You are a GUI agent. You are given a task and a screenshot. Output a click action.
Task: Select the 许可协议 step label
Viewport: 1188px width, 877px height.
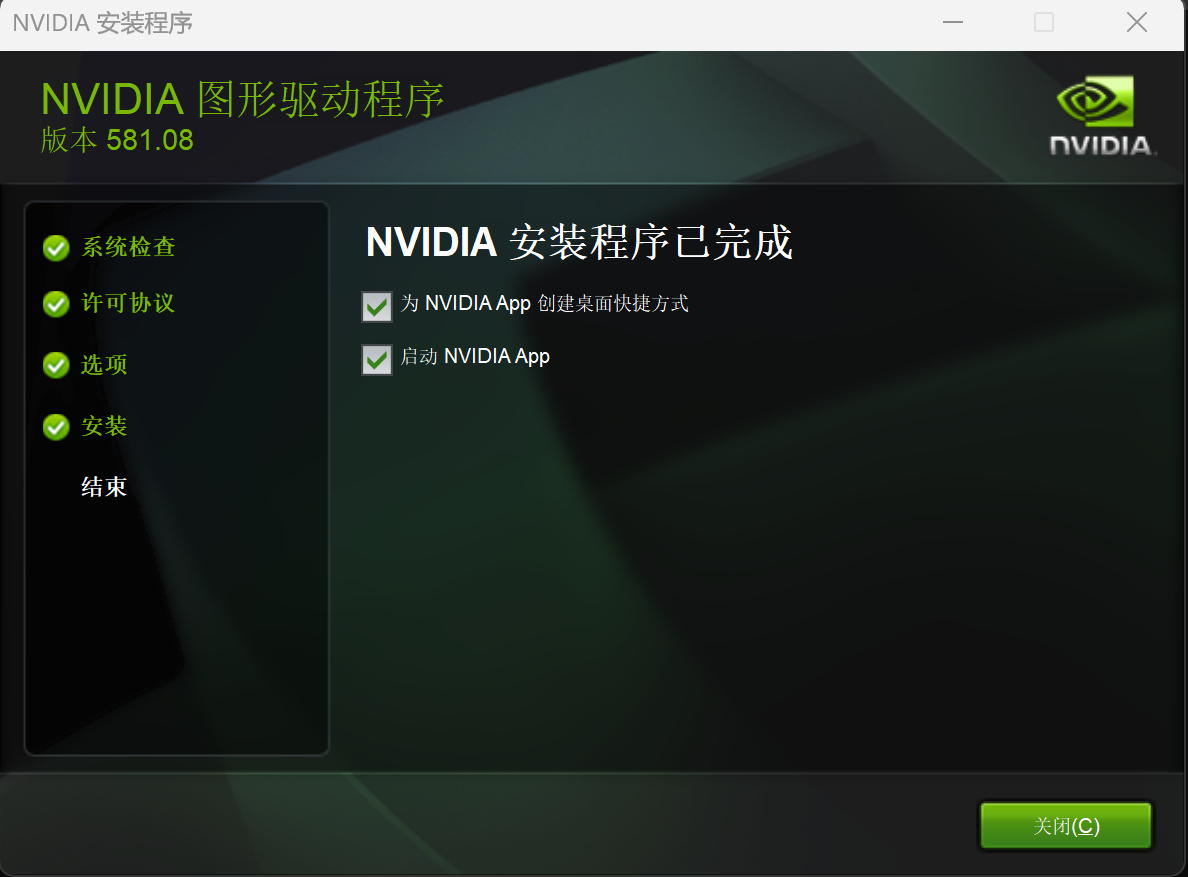pyautogui.click(x=128, y=303)
